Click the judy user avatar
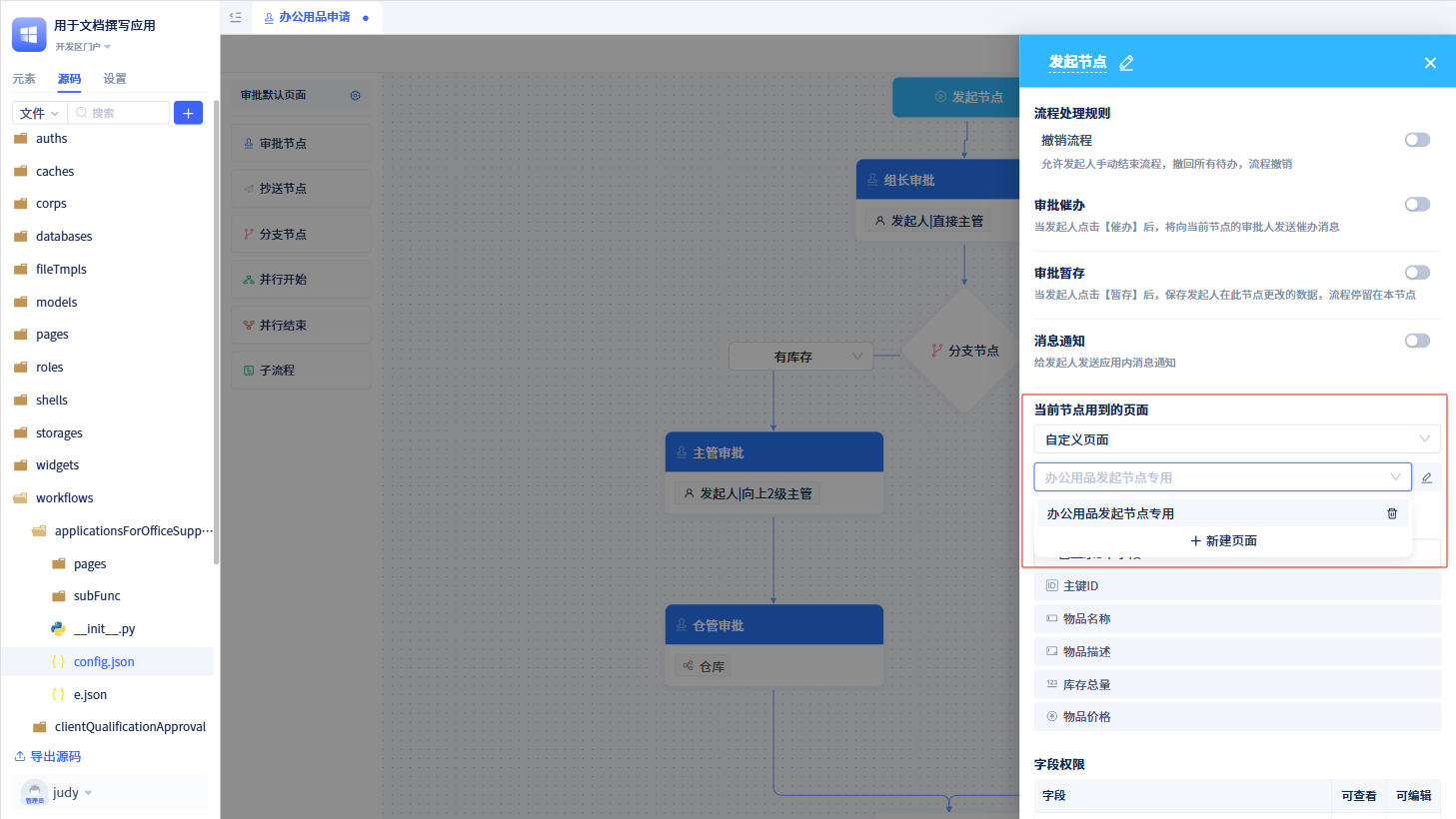1456x819 pixels. (x=34, y=793)
